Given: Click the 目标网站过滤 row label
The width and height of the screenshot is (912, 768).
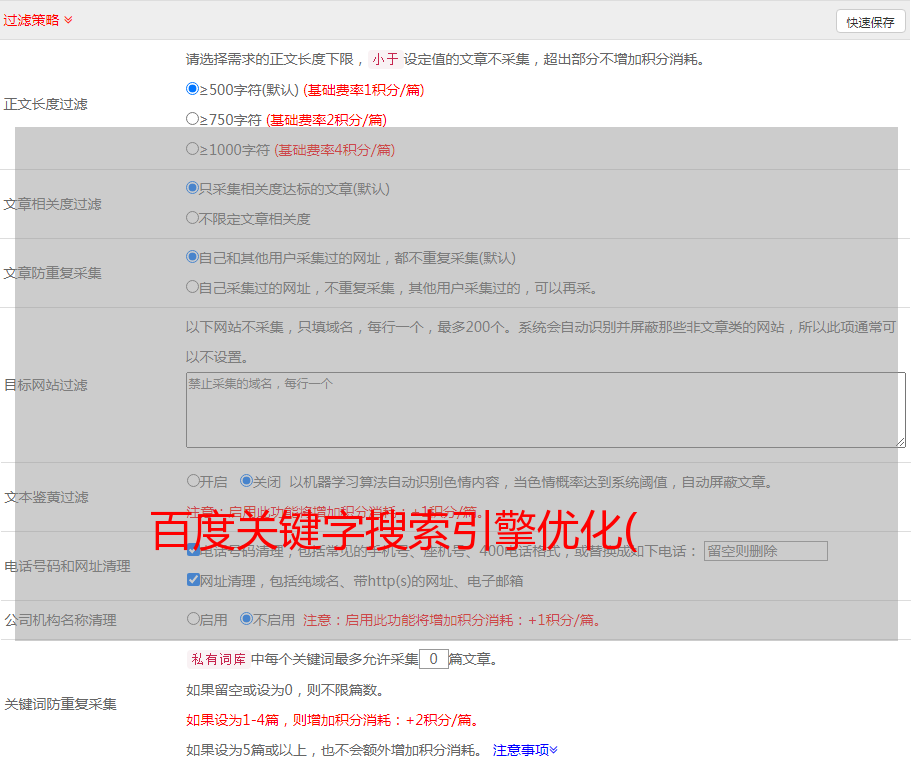Looking at the screenshot, I should tap(45, 385).
